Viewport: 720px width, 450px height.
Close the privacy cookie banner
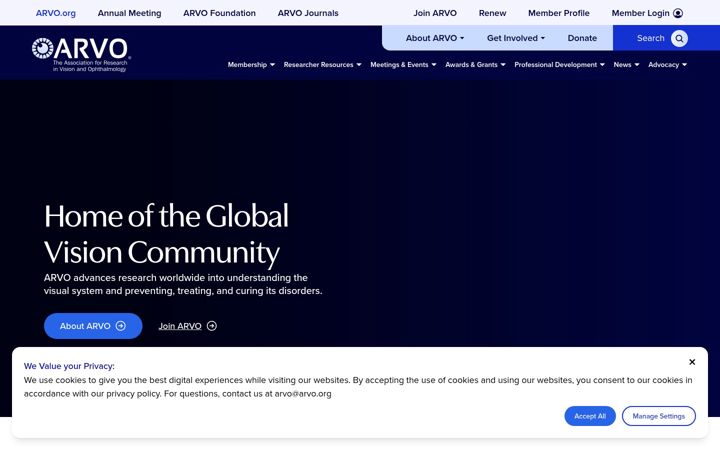(x=692, y=362)
